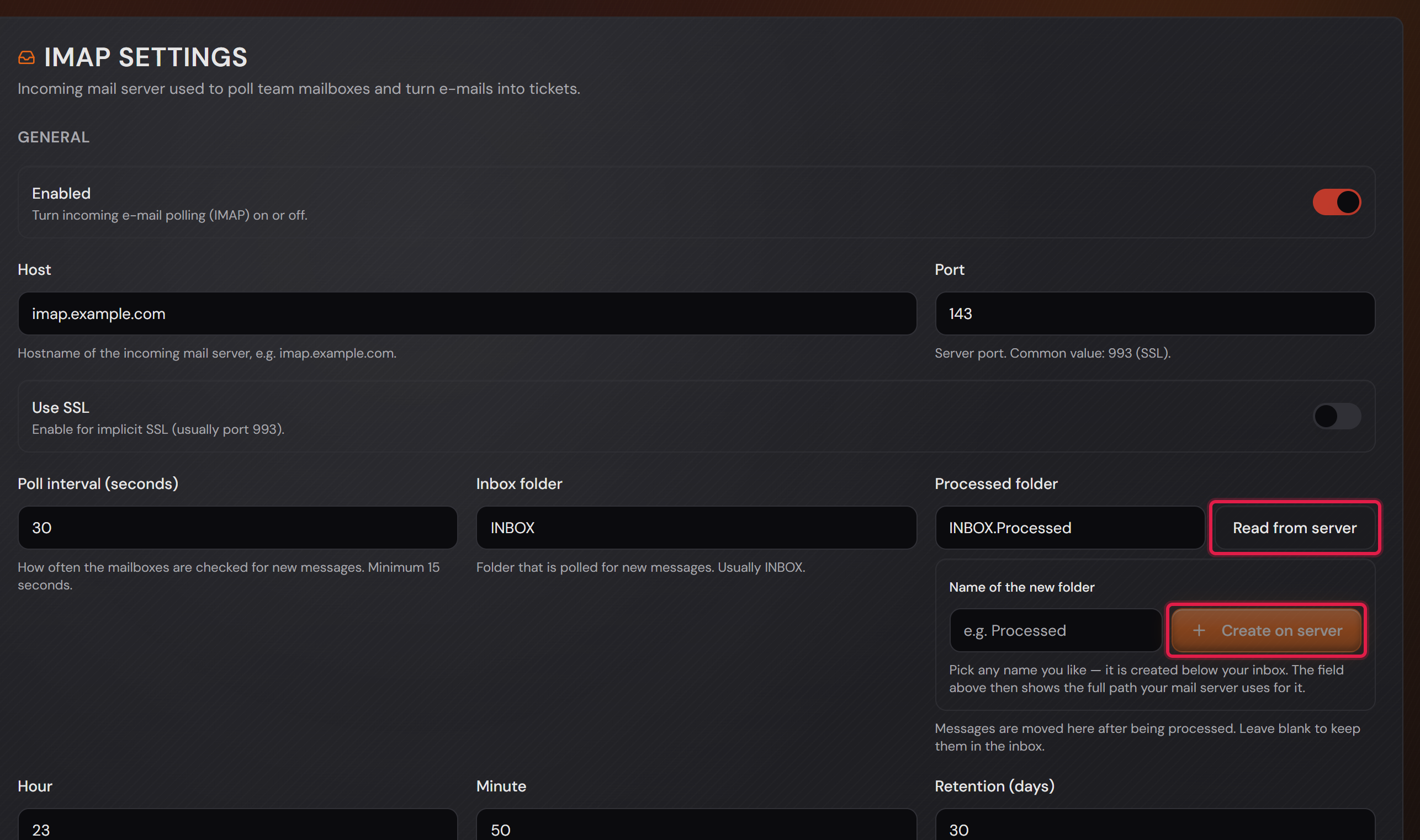Click the plus icon on Create on server
Viewport: 1420px width, 840px height.
[x=1199, y=630]
